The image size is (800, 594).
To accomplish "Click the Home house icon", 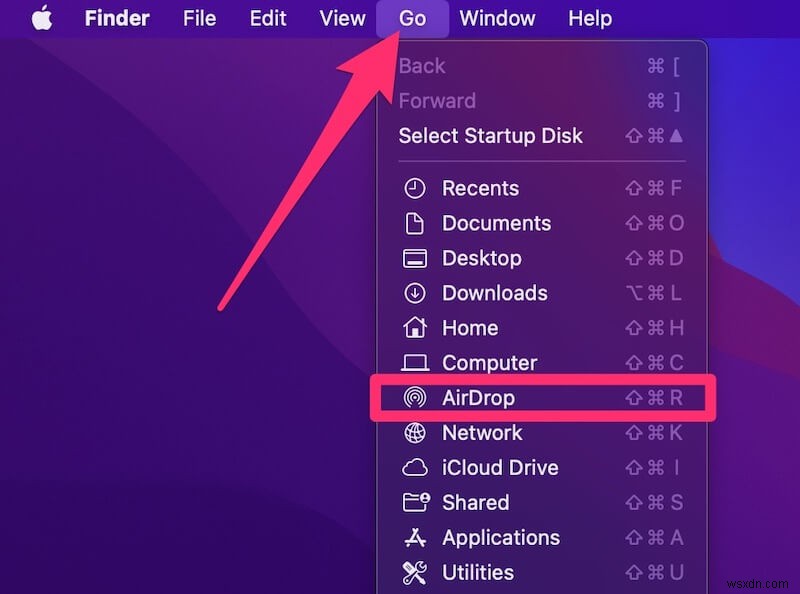I will (414, 328).
